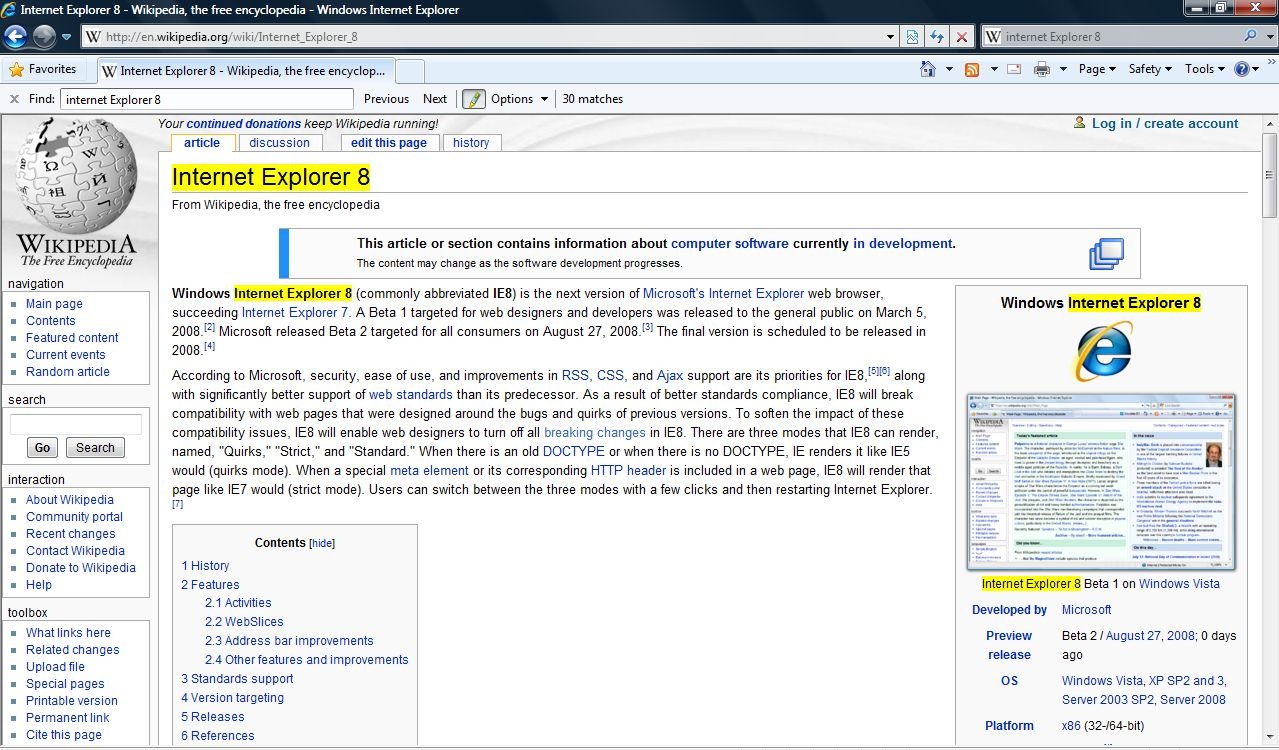The height and width of the screenshot is (750, 1279).
Task: Click the Refresh page icon
Action: coord(937,37)
